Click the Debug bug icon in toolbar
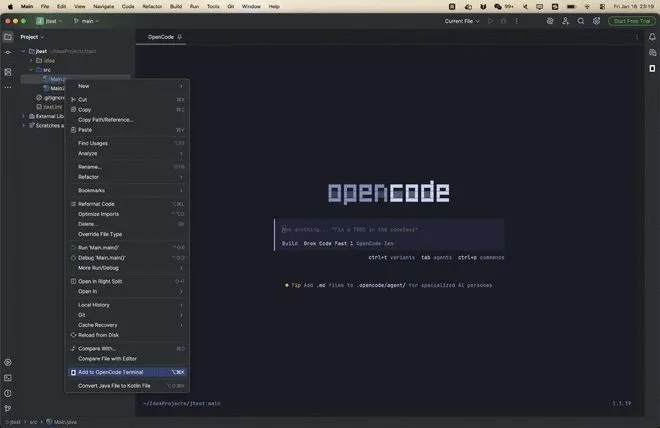Screen dimensions: 660x428 pos(503,21)
